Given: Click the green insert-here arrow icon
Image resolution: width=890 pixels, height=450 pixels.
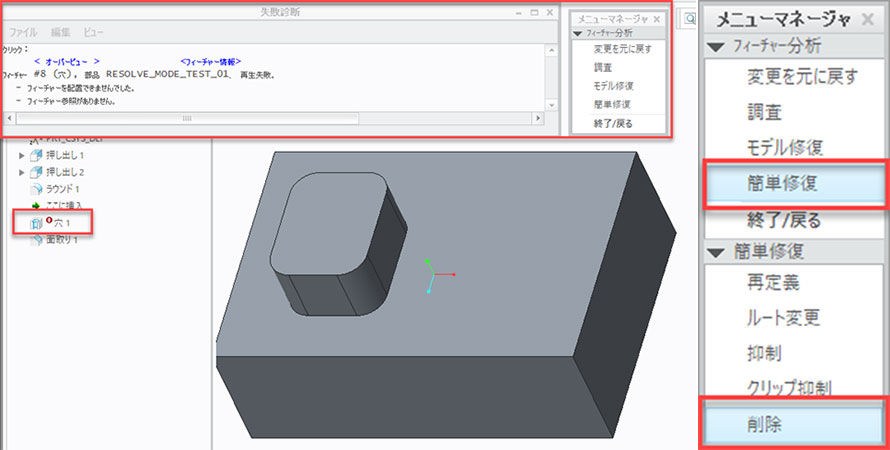Looking at the screenshot, I should [37, 205].
